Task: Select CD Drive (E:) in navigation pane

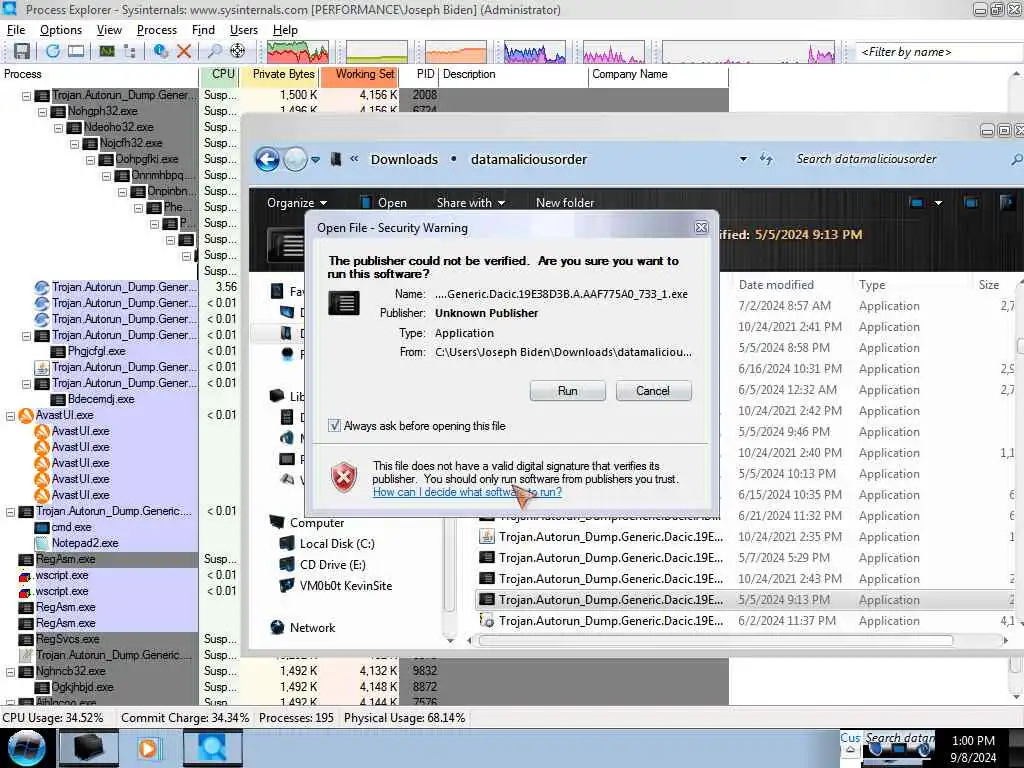Action: (x=323, y=565)
